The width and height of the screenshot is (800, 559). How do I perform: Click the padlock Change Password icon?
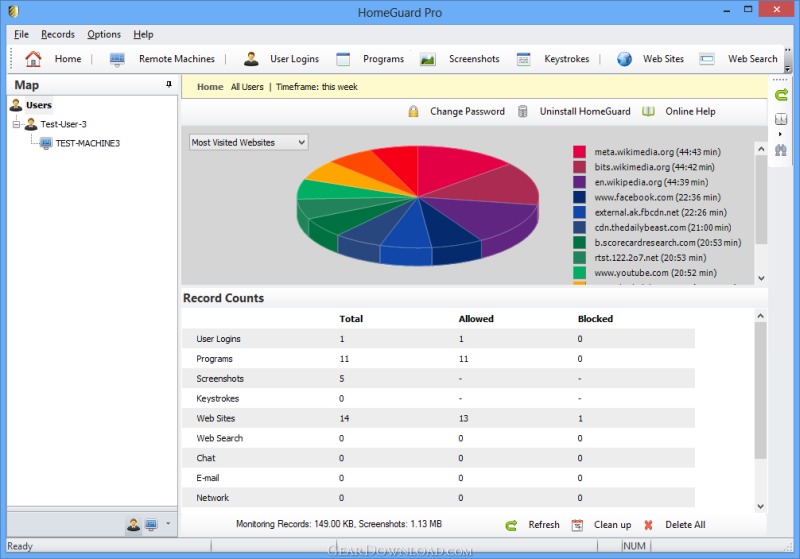coord(413,112)
